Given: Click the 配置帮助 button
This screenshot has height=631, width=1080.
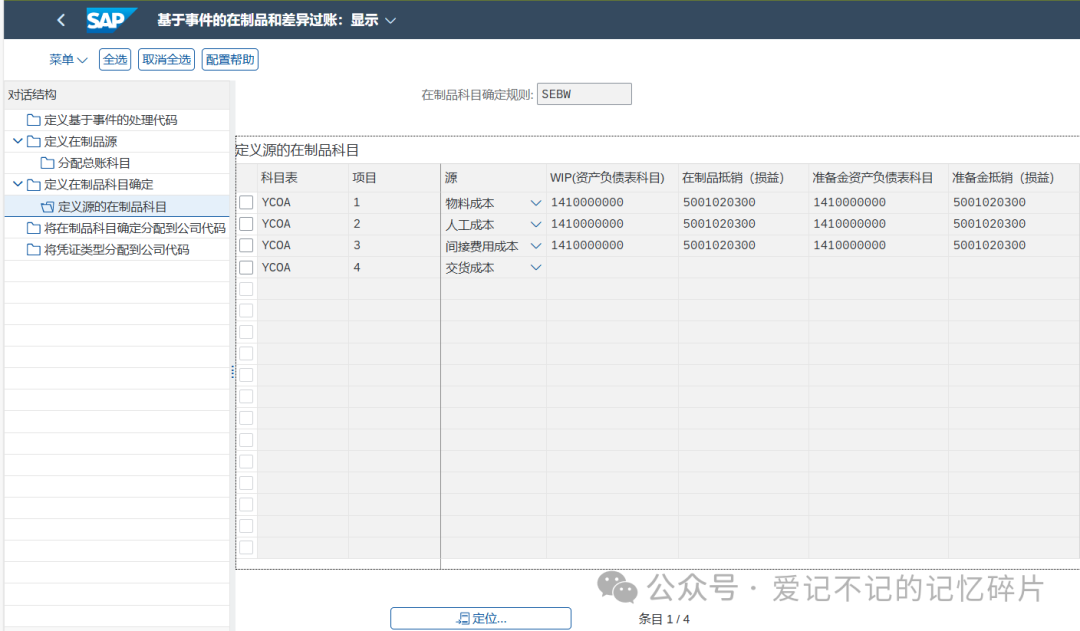Looking at the screenshot, I should point(230,60).
